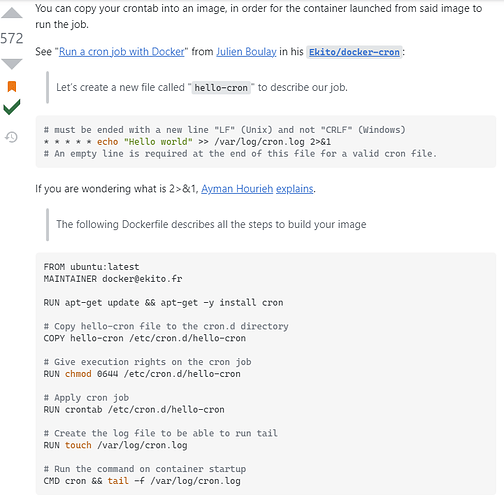The image size is (504, 500).
Task: Click the chmod 0644 command line
Action: [x=142, y=374]
